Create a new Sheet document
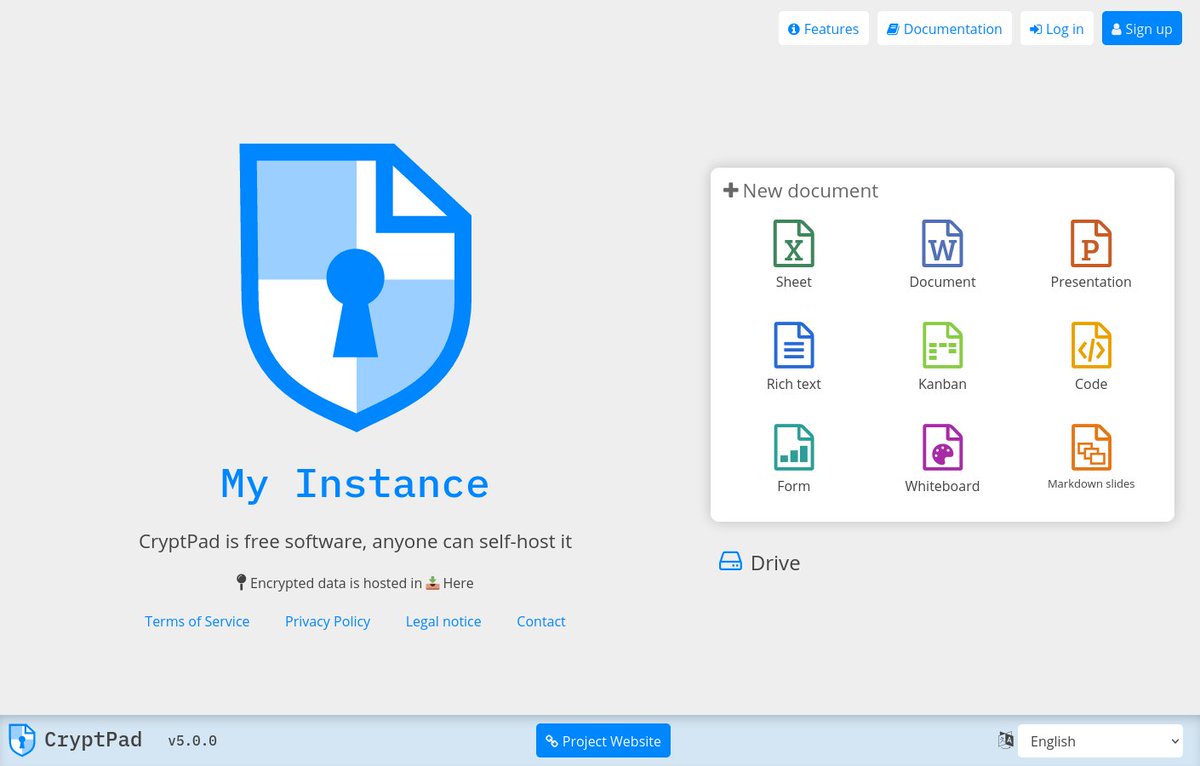Viewport: 1200px width, 766px height. point(793,255)
